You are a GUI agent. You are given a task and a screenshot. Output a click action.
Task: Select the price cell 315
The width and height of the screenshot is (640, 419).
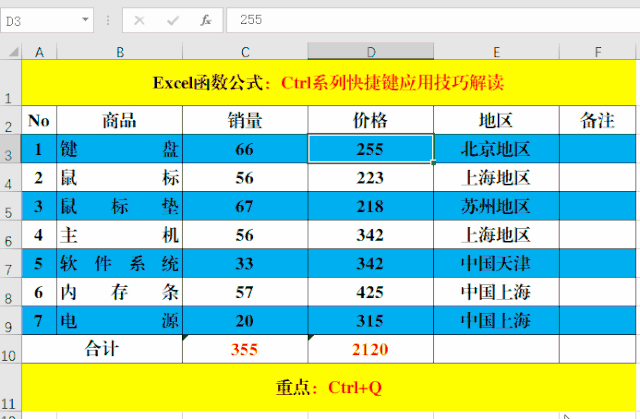pos(371,320)
